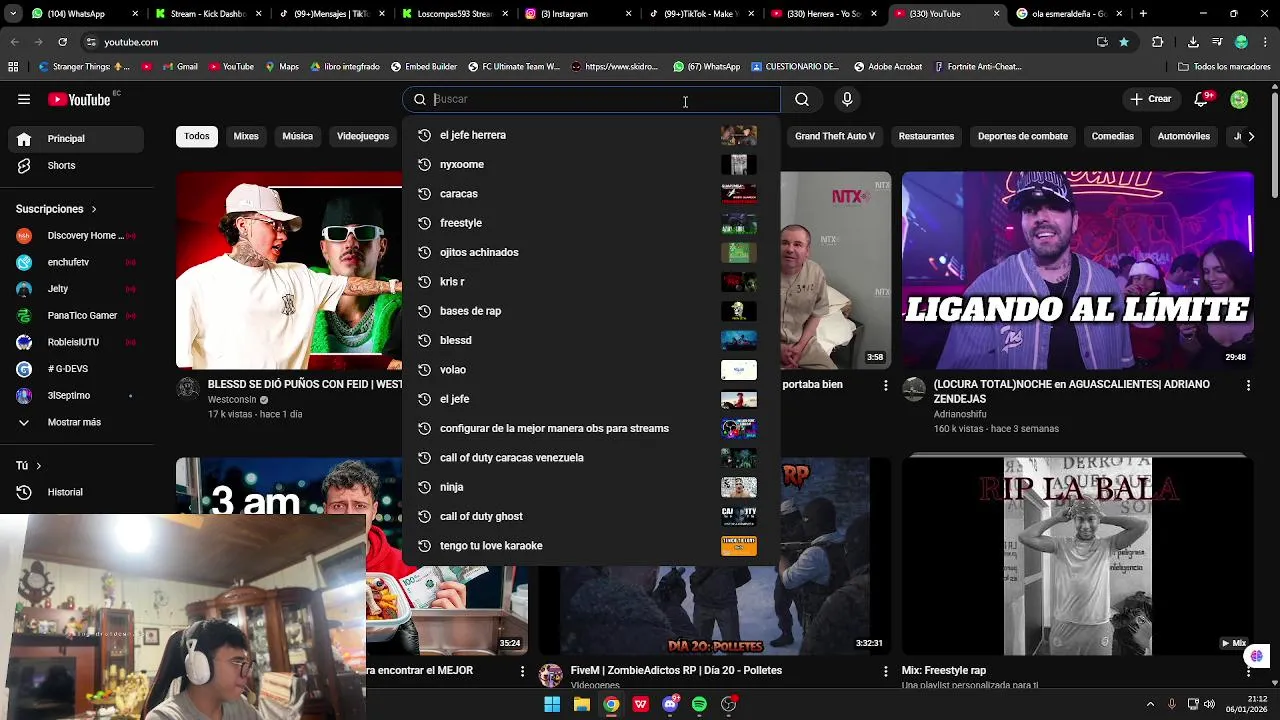Open PanaTico Gamer subscription channel
1280x720 pixels.
tap(76, 315)
